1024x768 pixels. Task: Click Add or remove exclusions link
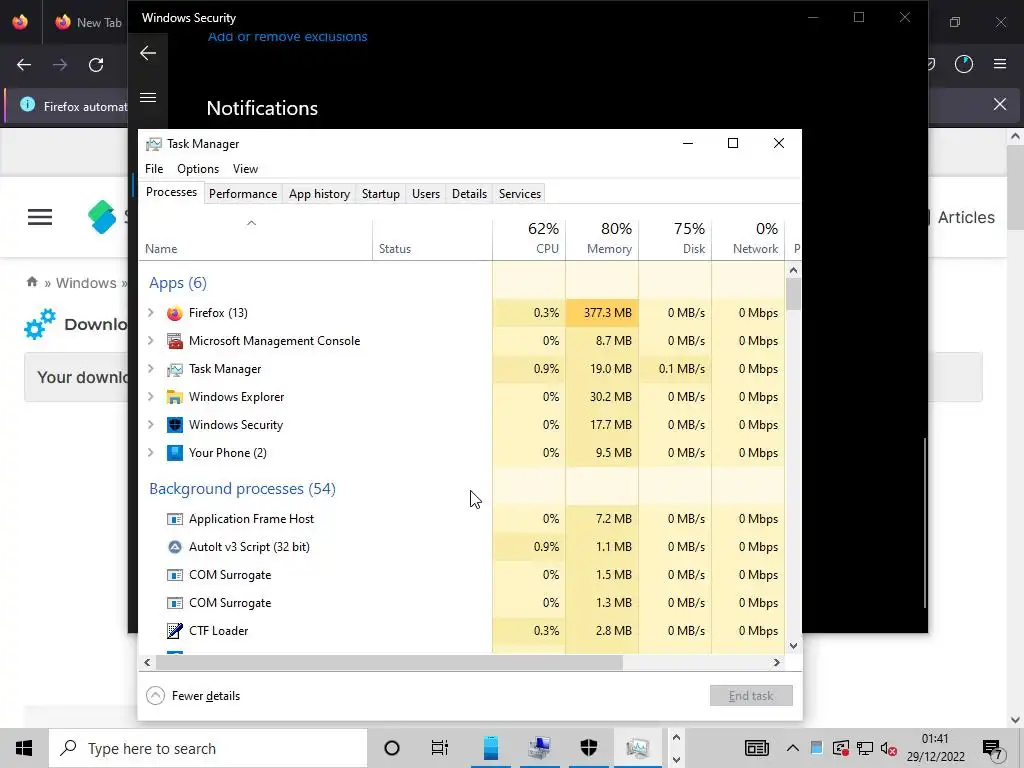pyautogui.click(x=287, y=37)
